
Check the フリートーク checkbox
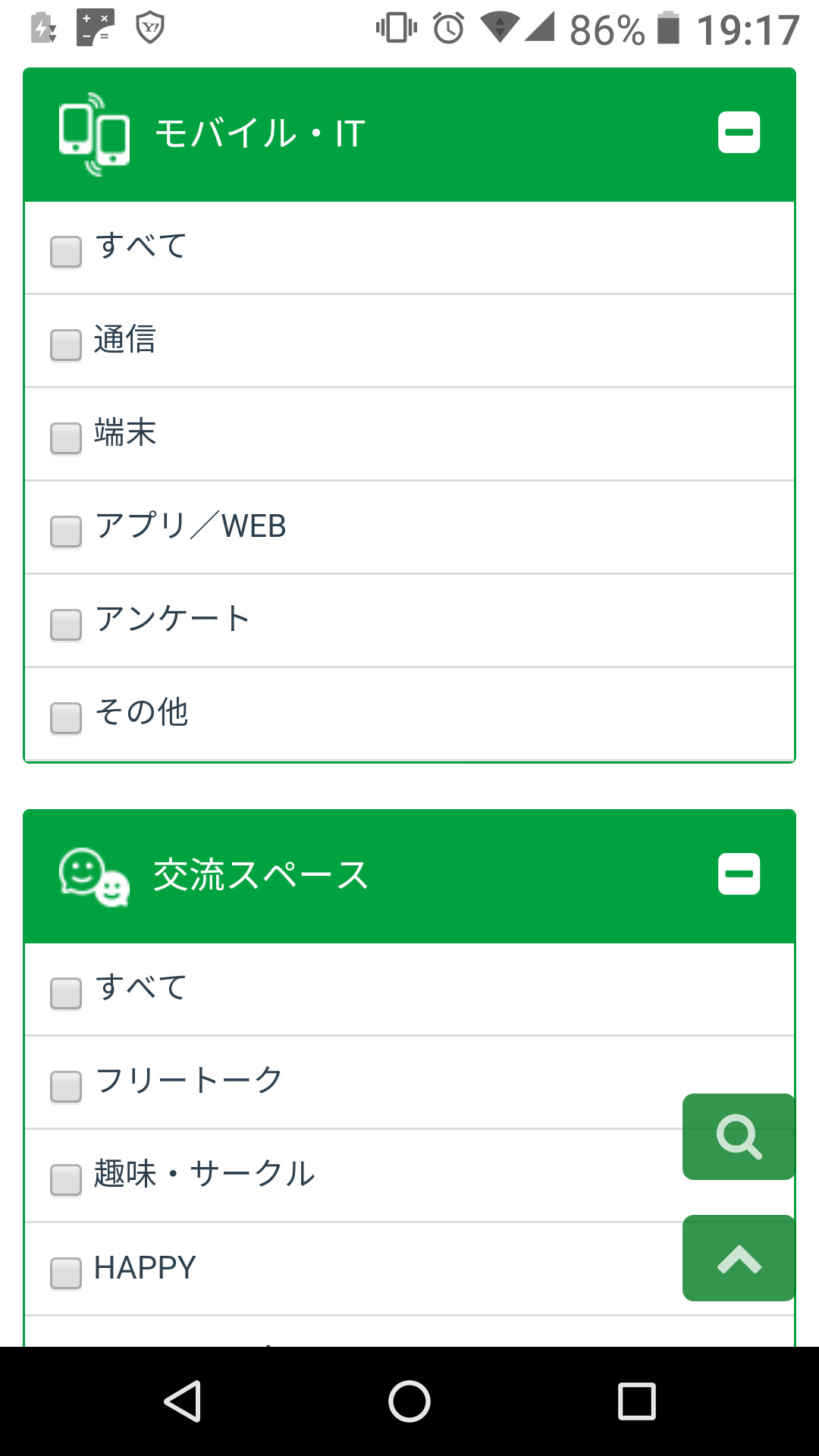coord(66,1085)
